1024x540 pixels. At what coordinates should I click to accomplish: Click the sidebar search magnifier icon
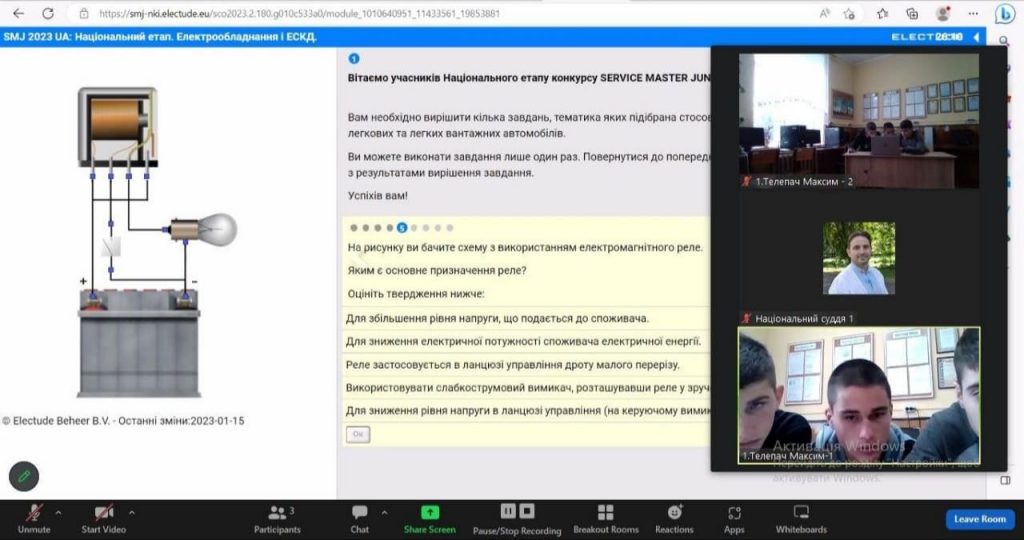coord(1006,42)
